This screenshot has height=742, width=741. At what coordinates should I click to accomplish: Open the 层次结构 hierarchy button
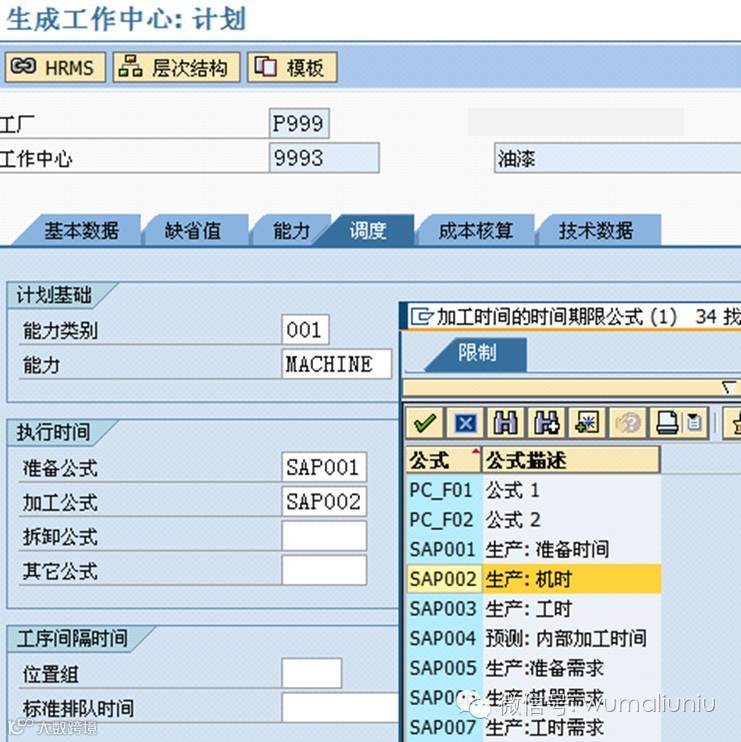click(x=176, y=67)
